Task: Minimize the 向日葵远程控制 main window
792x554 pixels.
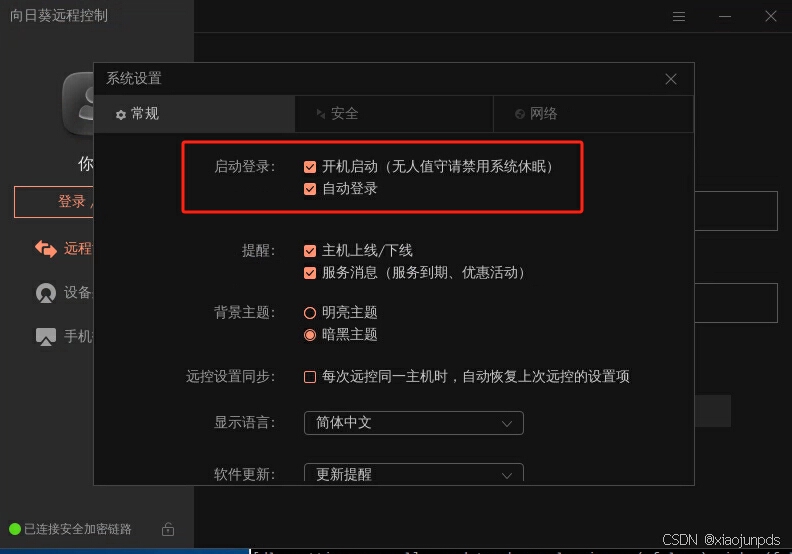Action: click(x=725, y=17)
